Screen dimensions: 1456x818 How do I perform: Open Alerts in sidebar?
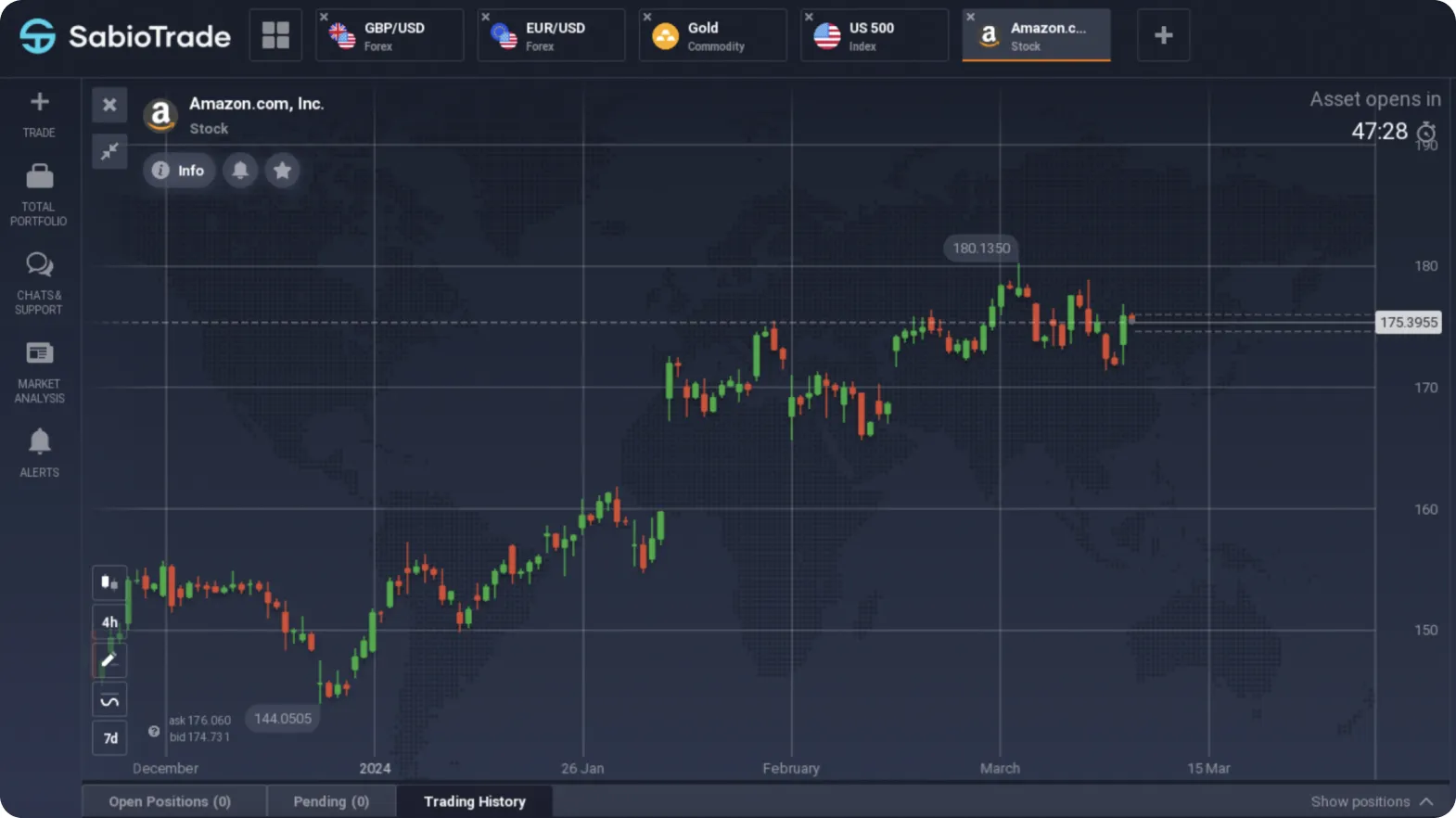point(39,453)
